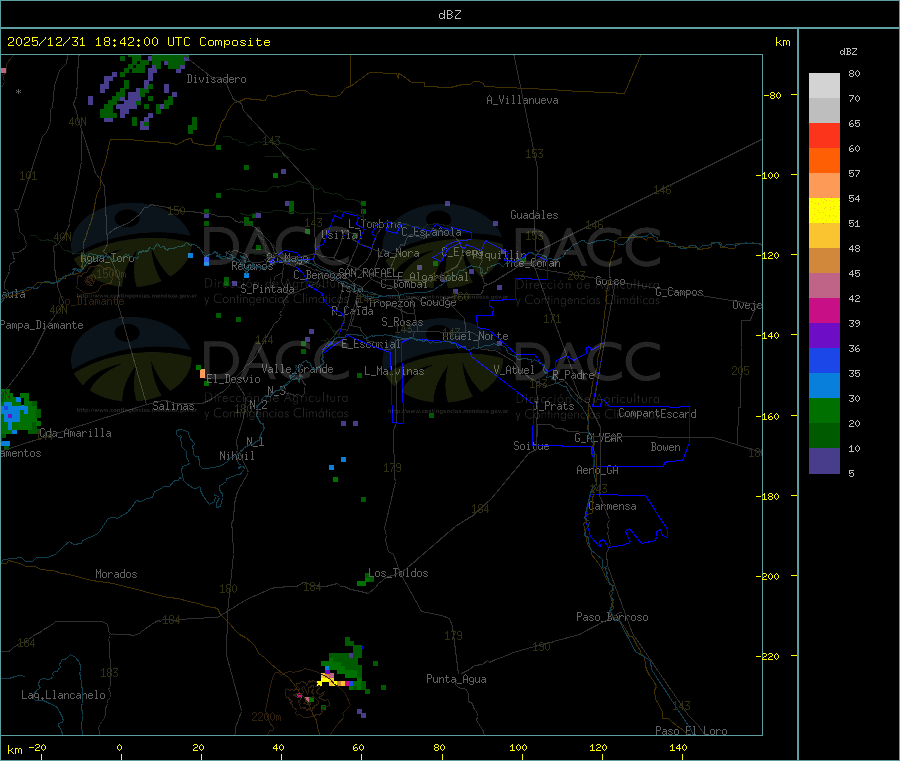900x761 pixels.
Task: Click the 'Aero_GA' label
Action: point(598,470)
